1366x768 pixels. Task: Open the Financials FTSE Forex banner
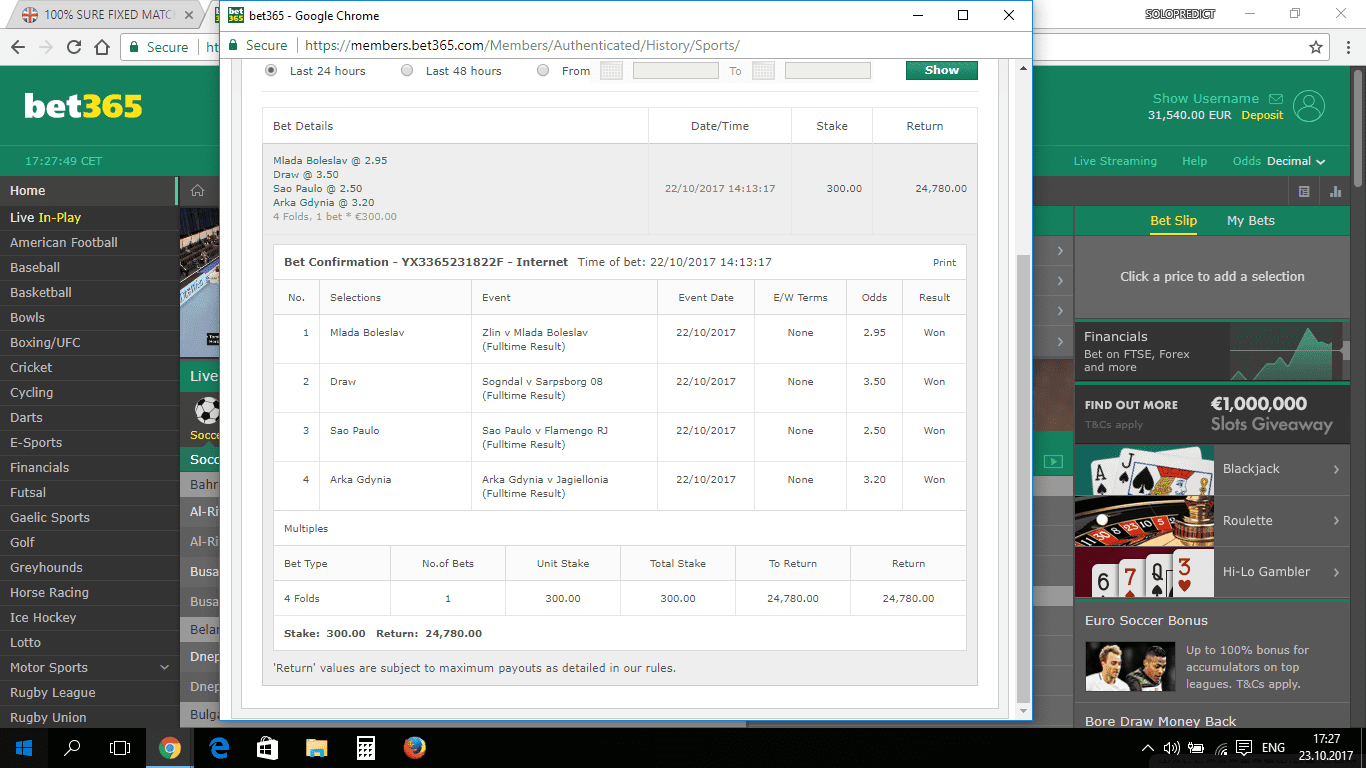1214,353
